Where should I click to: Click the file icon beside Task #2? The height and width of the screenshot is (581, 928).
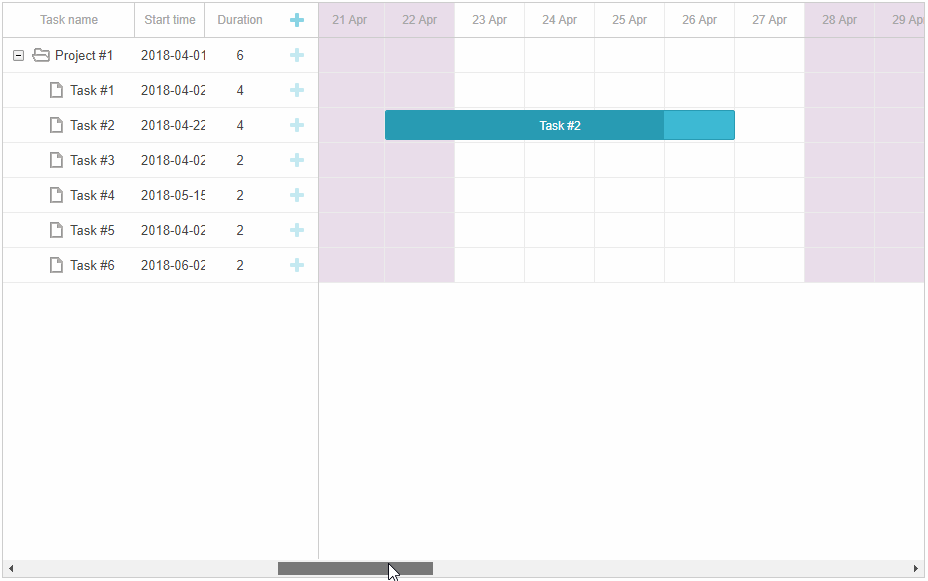[56, 125]
